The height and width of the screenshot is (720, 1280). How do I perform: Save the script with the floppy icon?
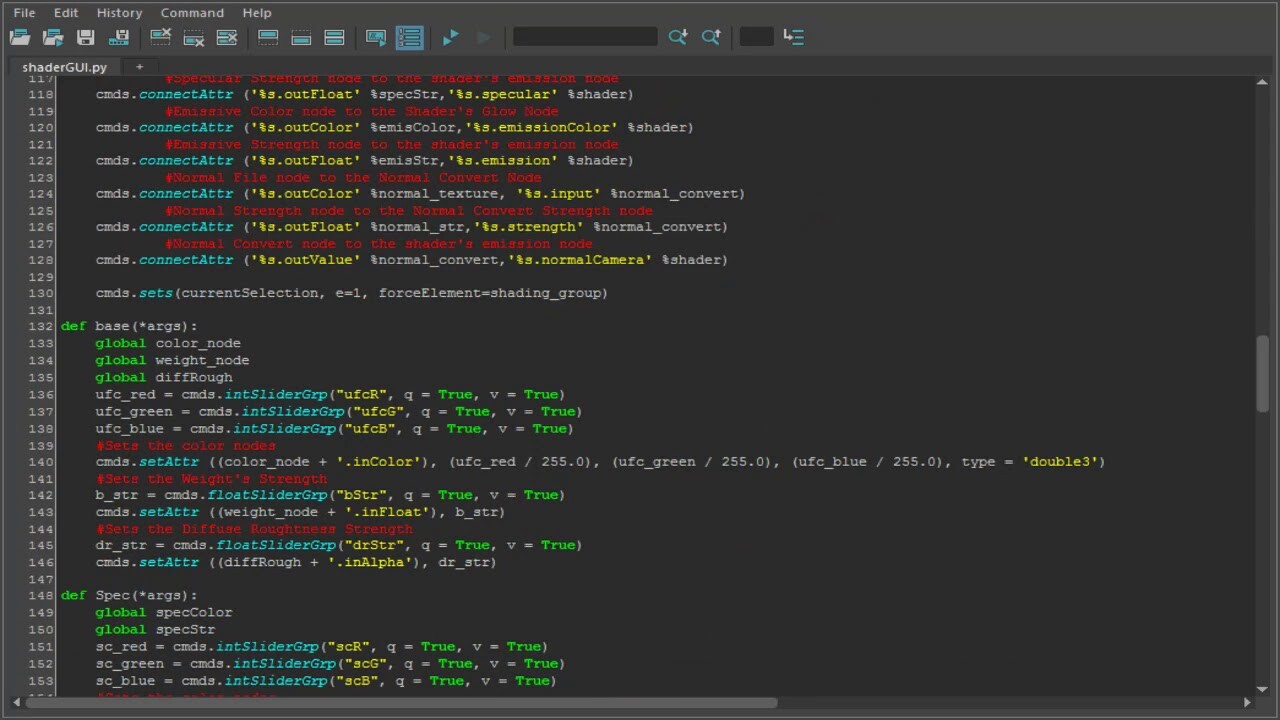86,37
